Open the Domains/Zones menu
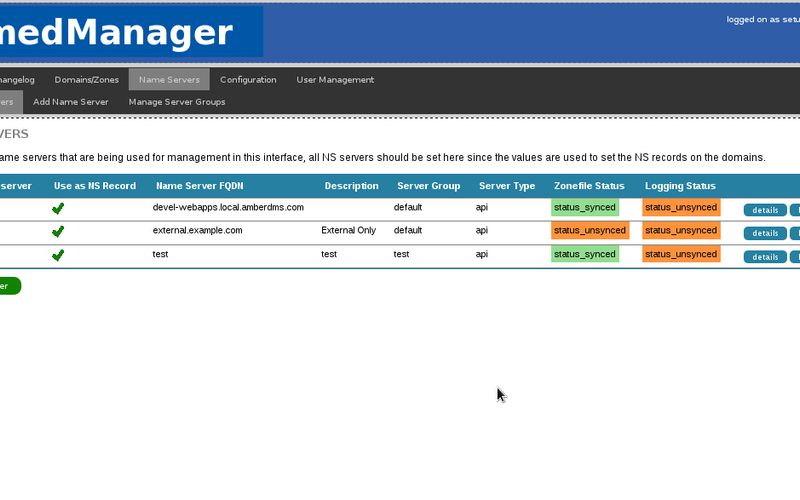The height and width of the screenshot is (500, 800). tap(87, 80)
